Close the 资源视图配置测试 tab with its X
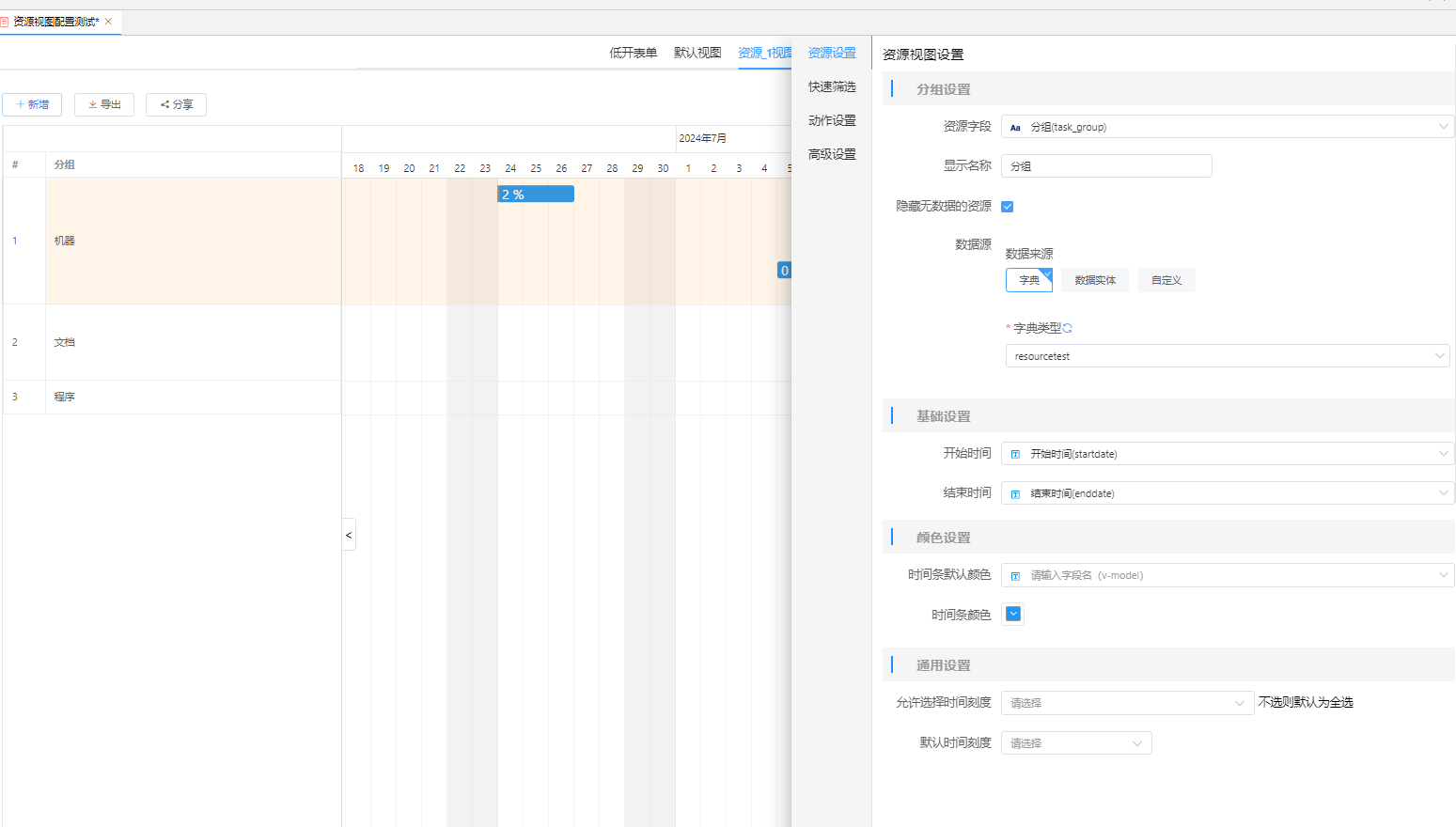This screenshot has height=827, width=1456. [x=108, y=22]
